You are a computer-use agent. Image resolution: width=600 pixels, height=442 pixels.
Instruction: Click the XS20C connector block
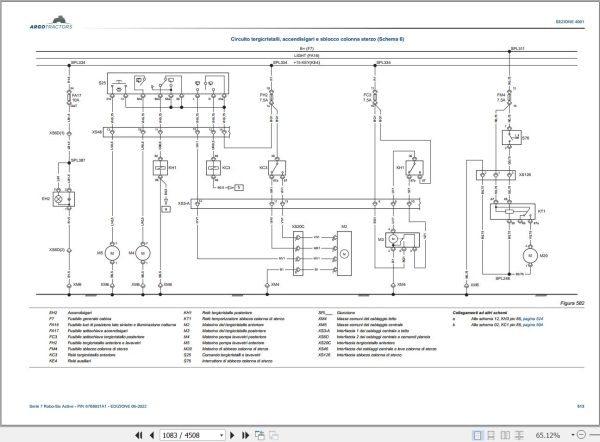[298, 254]
